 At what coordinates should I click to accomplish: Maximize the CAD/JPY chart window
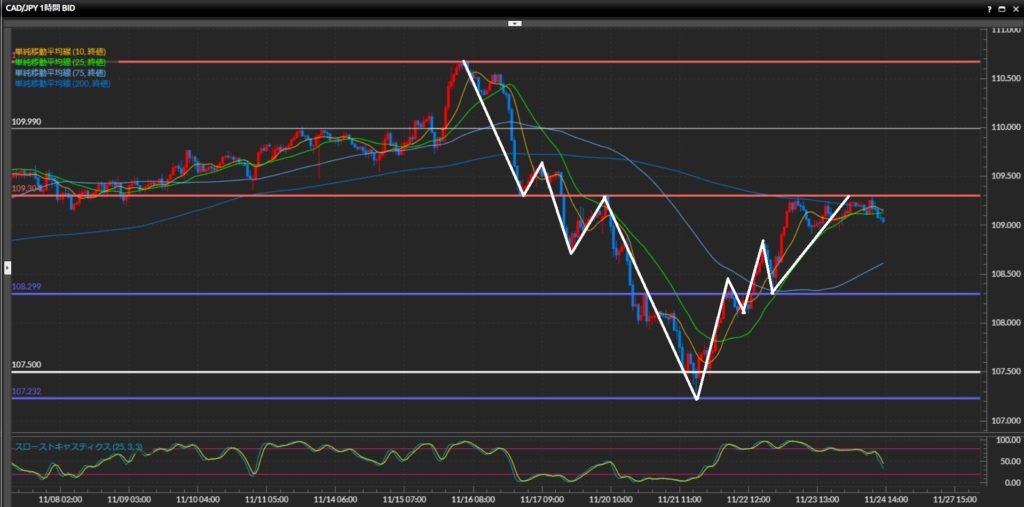point(1001,8)
